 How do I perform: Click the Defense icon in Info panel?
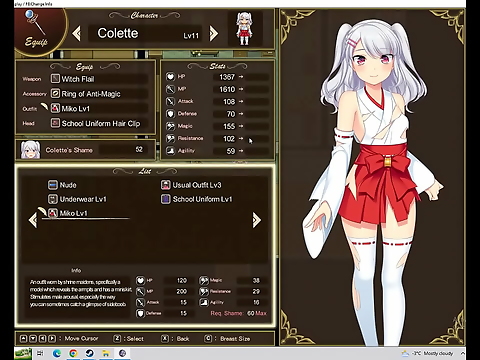click(140, 313)
